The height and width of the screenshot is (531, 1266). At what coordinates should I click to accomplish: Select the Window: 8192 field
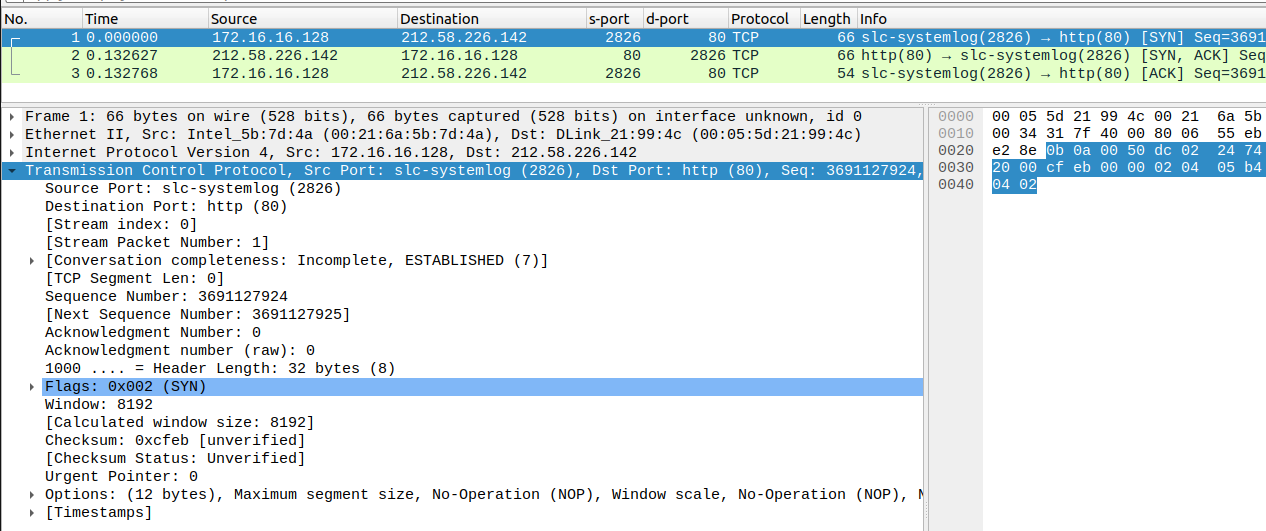click(98, 405)
